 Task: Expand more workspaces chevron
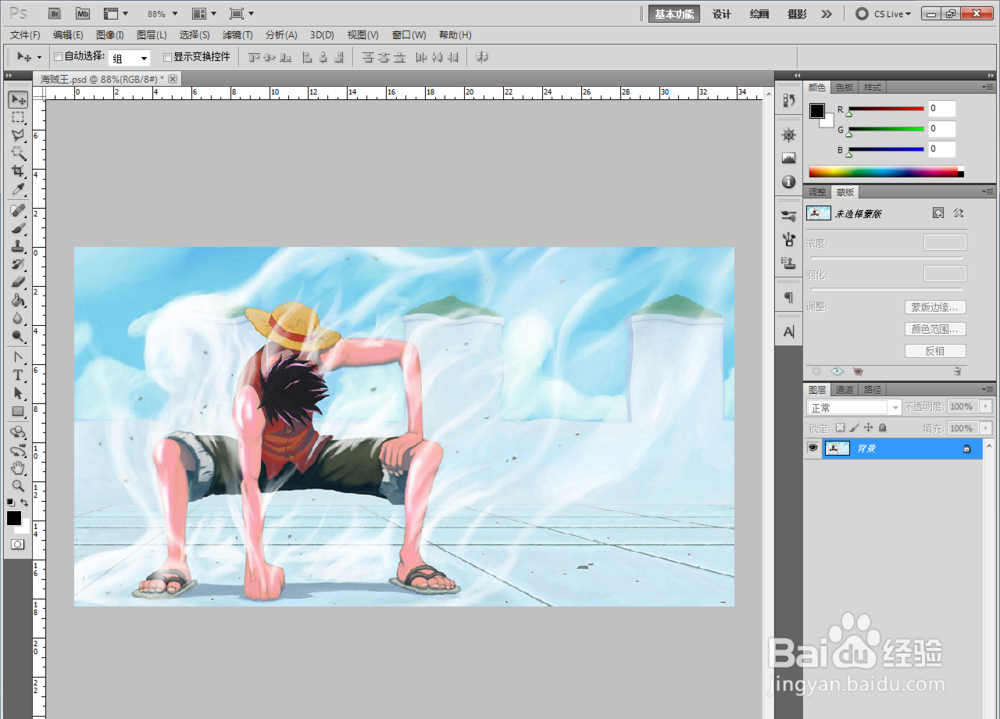[827, 13]
